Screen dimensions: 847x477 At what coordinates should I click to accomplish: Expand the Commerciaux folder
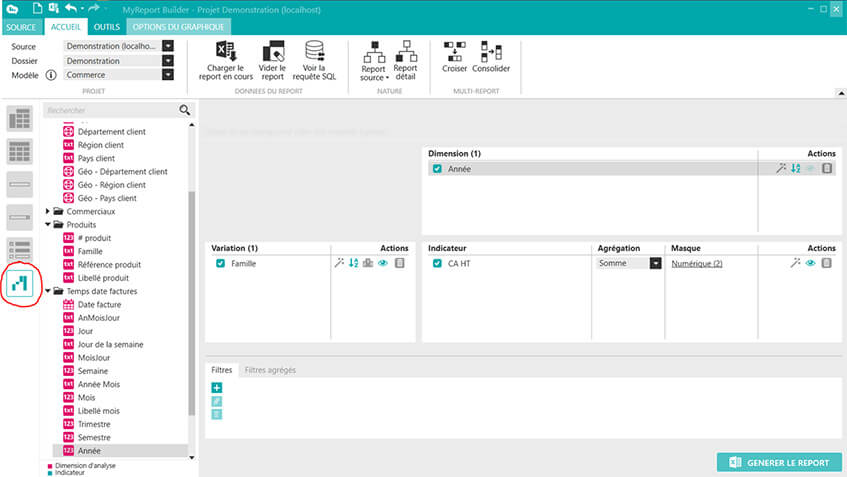(x=48, y=211)
